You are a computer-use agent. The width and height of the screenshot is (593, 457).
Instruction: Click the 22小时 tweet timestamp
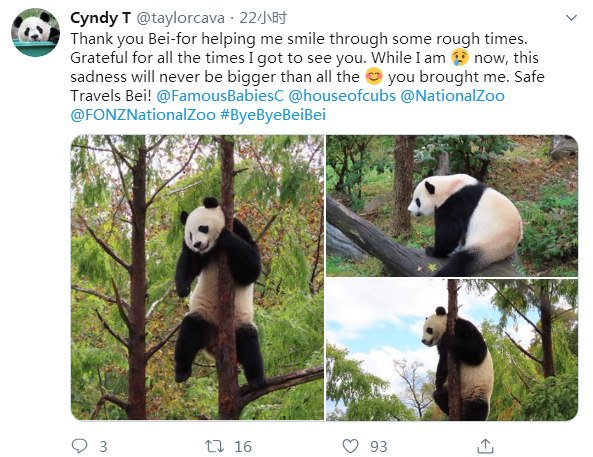pos(263,18)
